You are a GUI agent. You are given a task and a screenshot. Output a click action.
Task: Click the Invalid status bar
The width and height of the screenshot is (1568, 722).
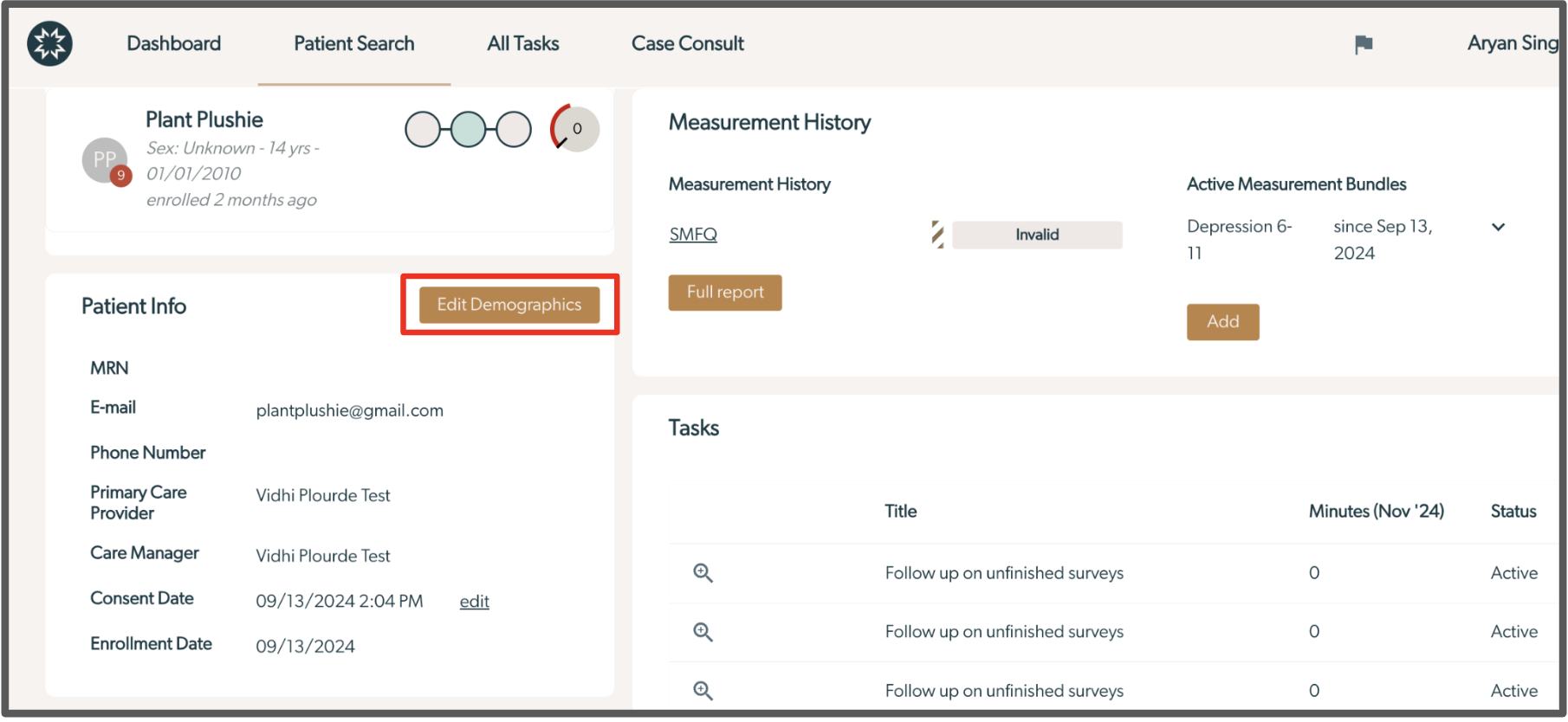click(x=1037, y=235)
